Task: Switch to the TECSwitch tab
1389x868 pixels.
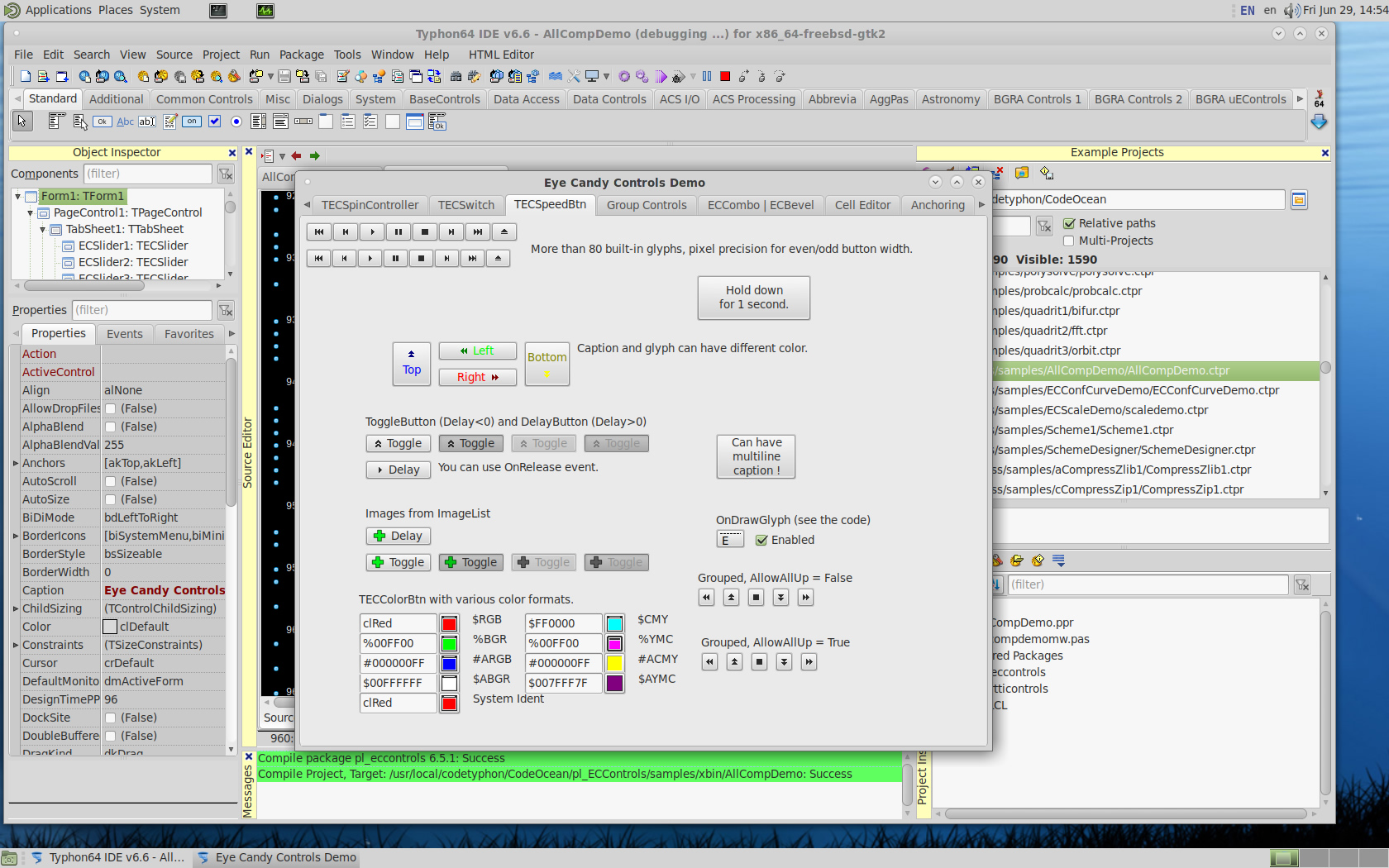Action: click(466, 205)
